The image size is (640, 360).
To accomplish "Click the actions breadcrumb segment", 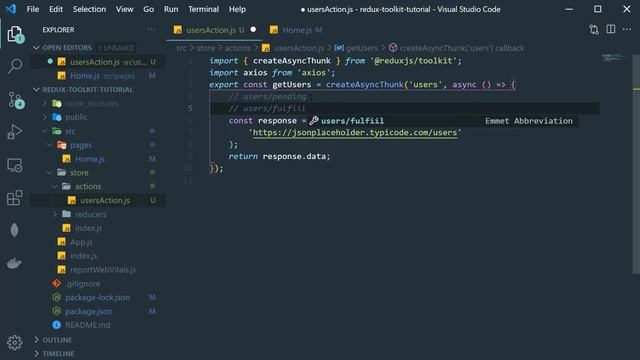I will point(238,48).
